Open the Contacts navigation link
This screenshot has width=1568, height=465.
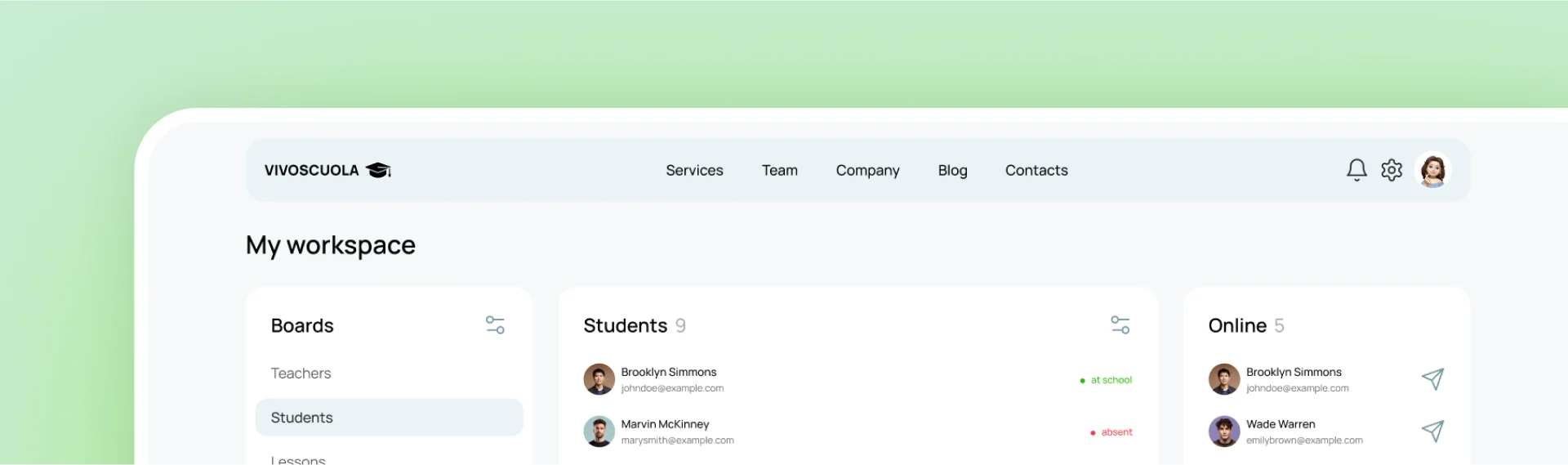point(1036,170)
